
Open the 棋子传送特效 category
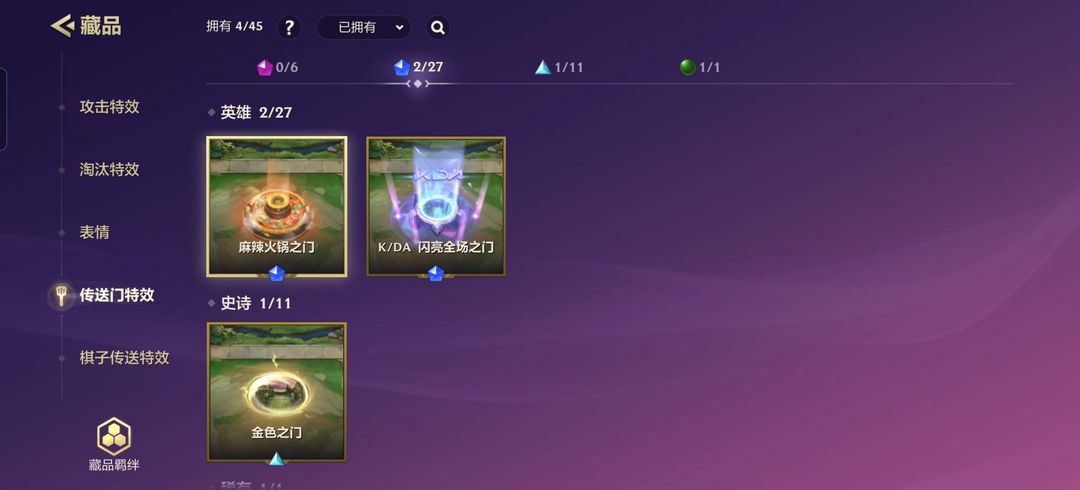[124, 358]
